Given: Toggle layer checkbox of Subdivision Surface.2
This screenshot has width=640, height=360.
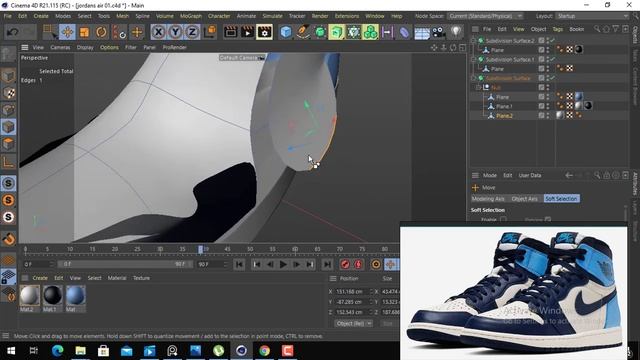Looking at the screenshot, I should pyautogui.click(x=541, y=40).
